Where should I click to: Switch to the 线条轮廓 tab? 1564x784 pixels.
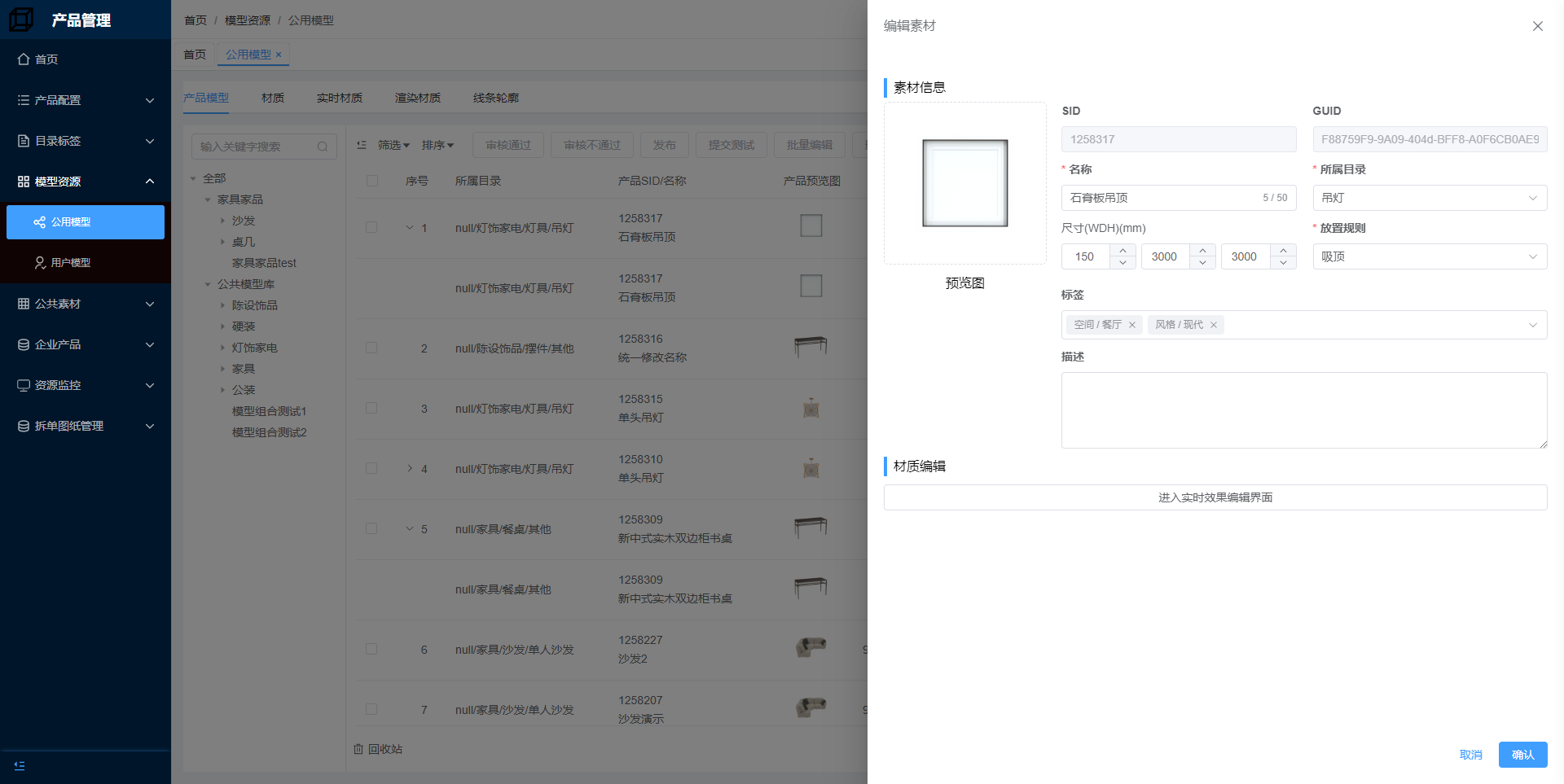click(x=496, y=98)
